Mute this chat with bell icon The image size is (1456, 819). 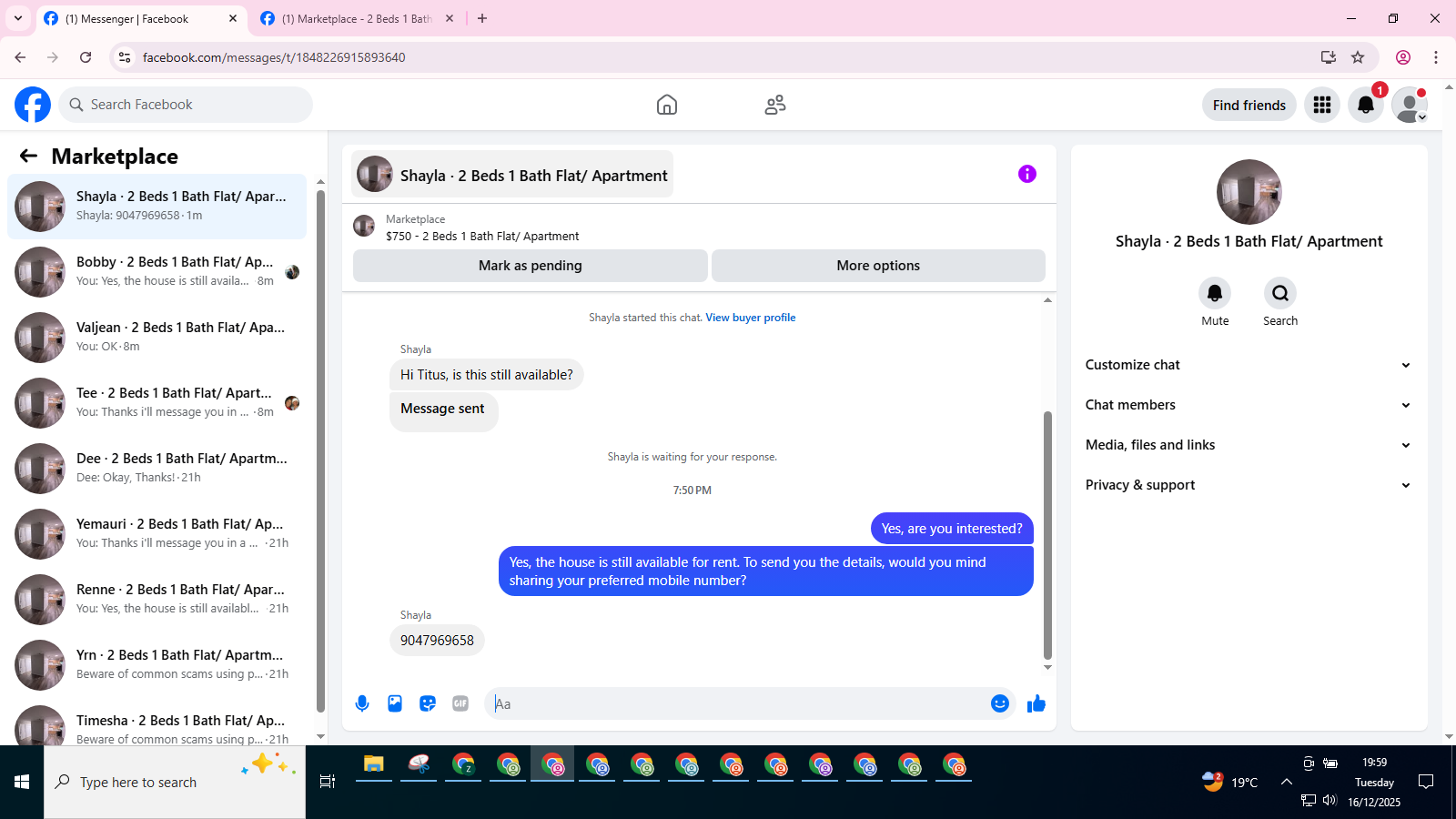coord(1215,293)
